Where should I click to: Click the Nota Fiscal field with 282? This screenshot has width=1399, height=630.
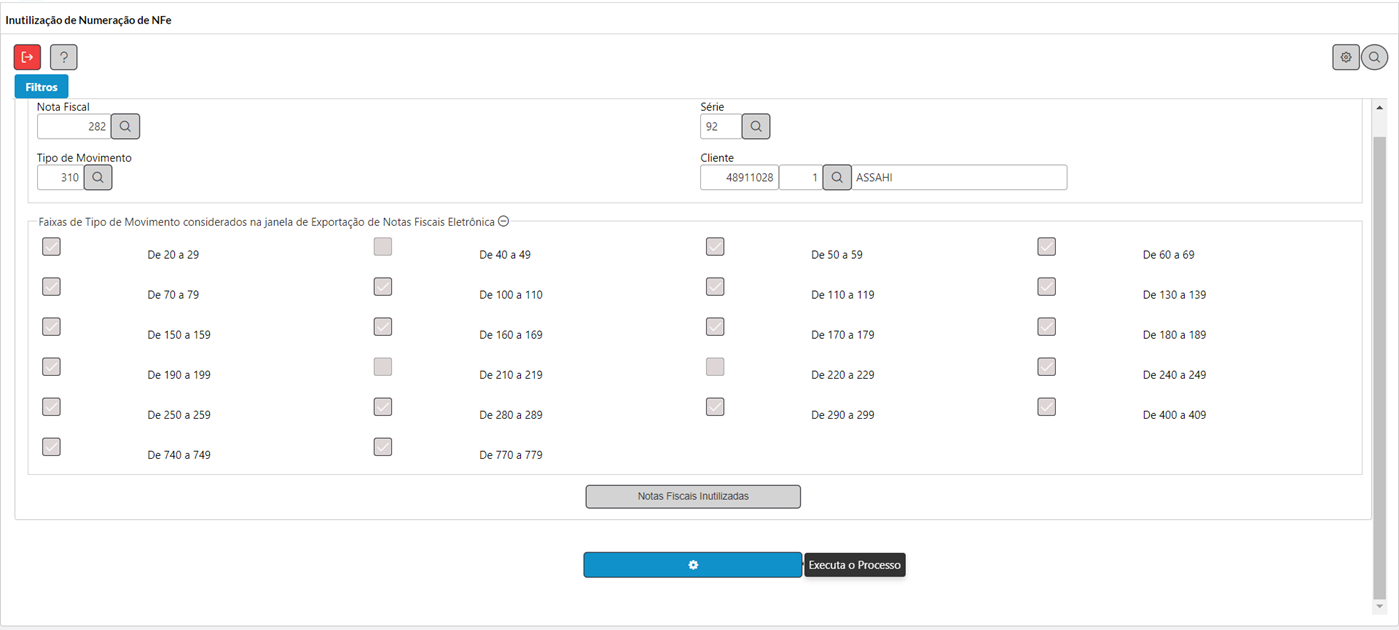(74, 127)
